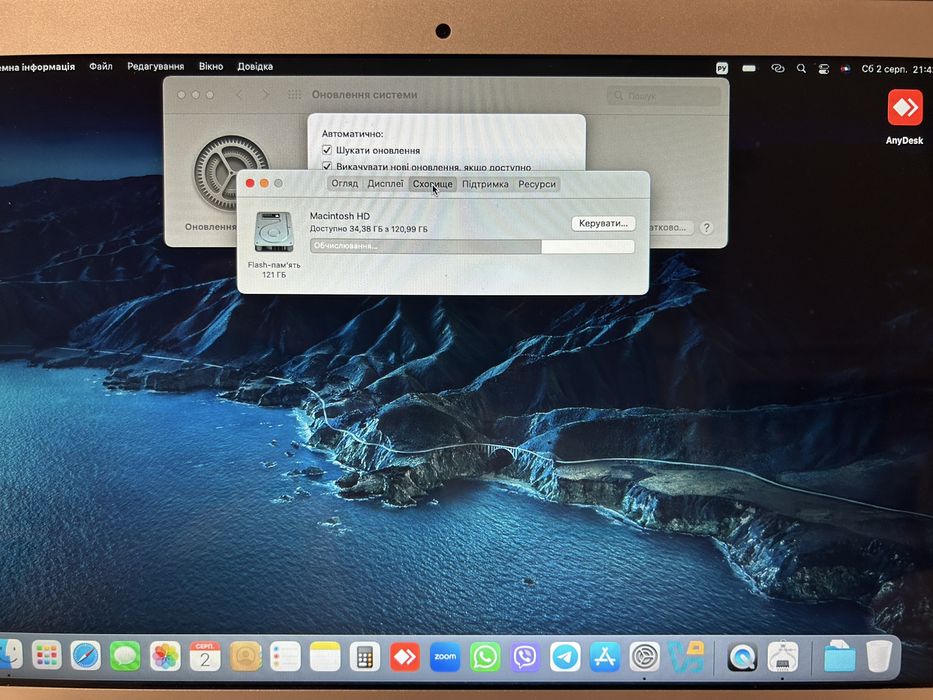Launch AnyDesk from the dock
Screen dimensions: 933x700
tap(405, 657)
